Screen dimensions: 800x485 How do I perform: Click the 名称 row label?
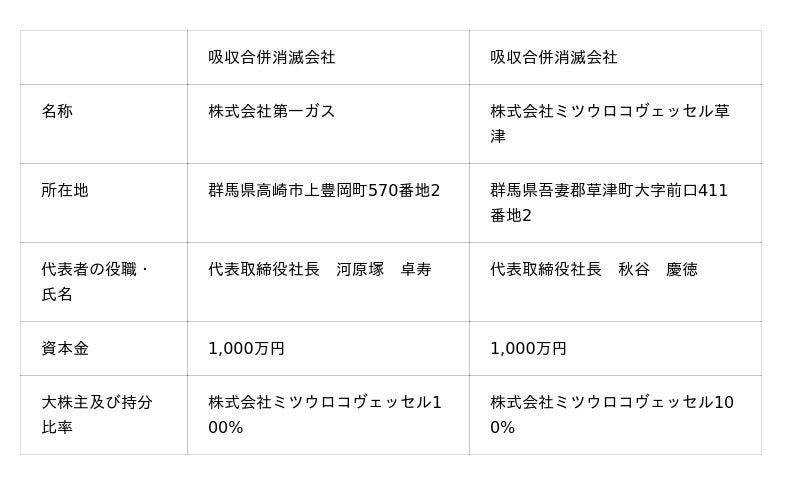pyautogui.click(x=57, y=111)
